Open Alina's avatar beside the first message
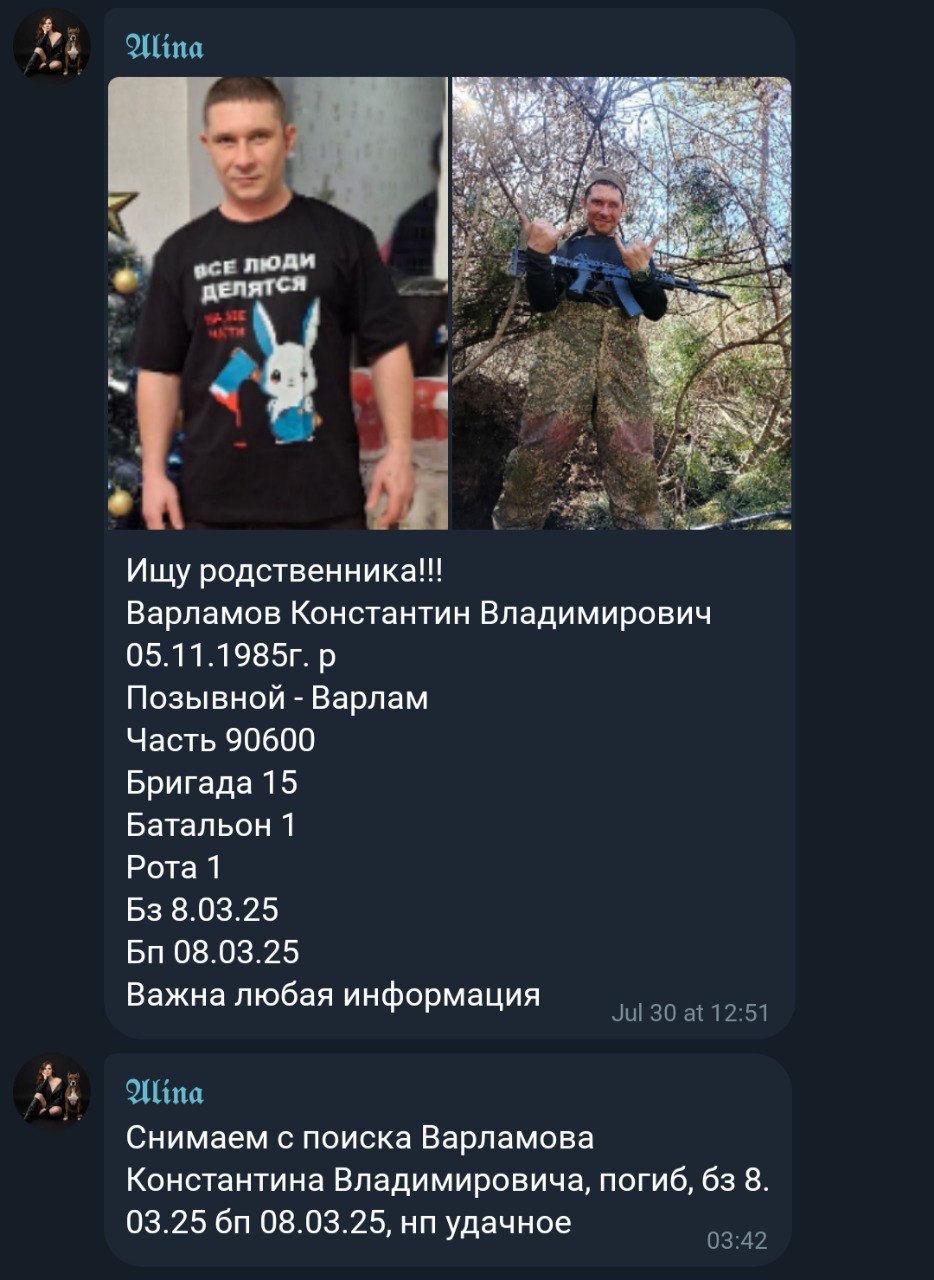 point(51,47)
